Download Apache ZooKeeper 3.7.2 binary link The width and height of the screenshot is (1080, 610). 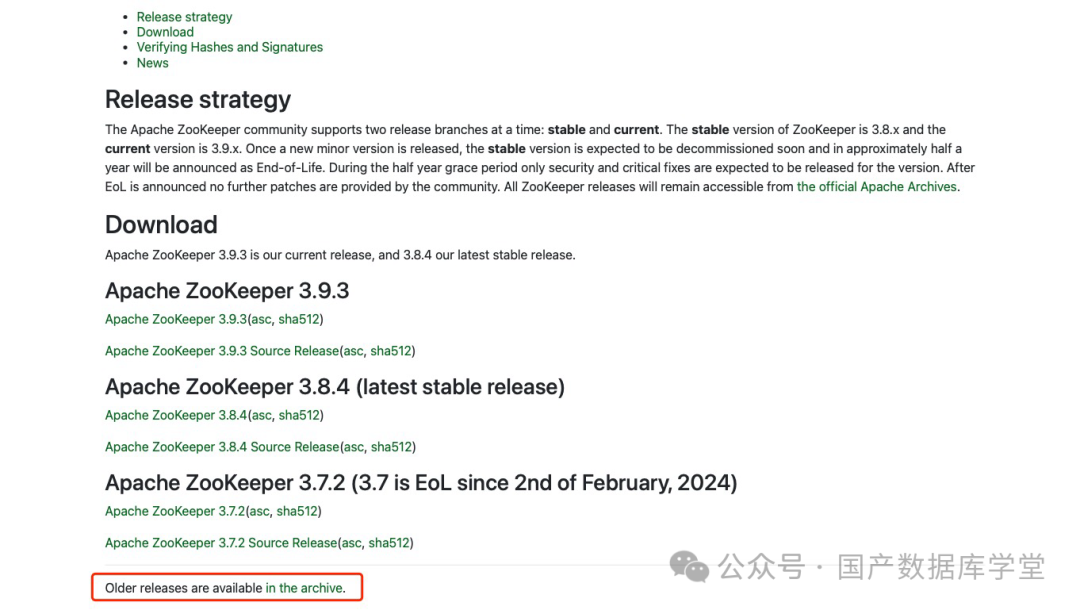tap(175, 511)
